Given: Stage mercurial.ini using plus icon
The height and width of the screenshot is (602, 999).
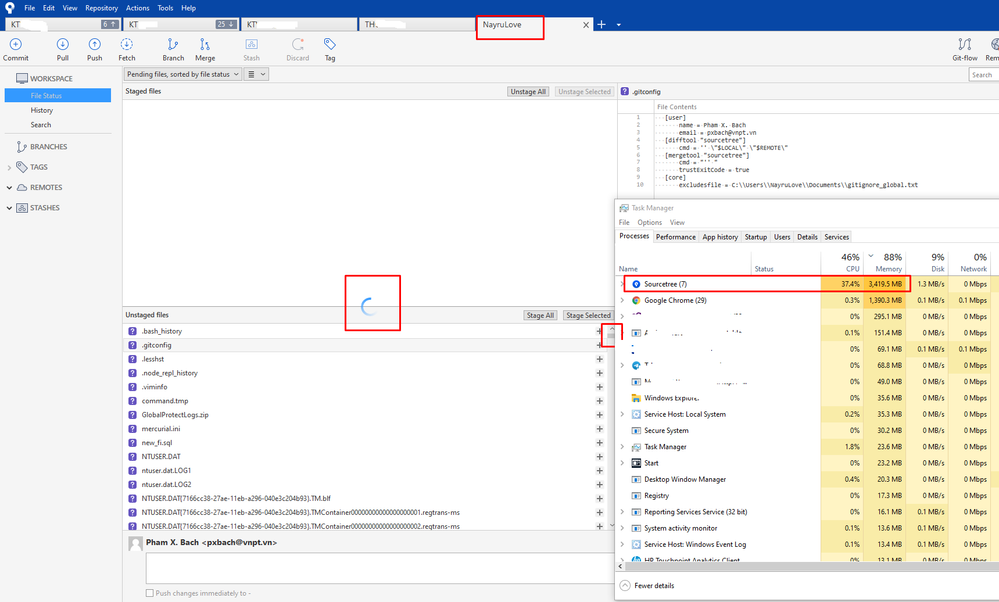Looking at the screenshot, I should [x=599, y=429].
